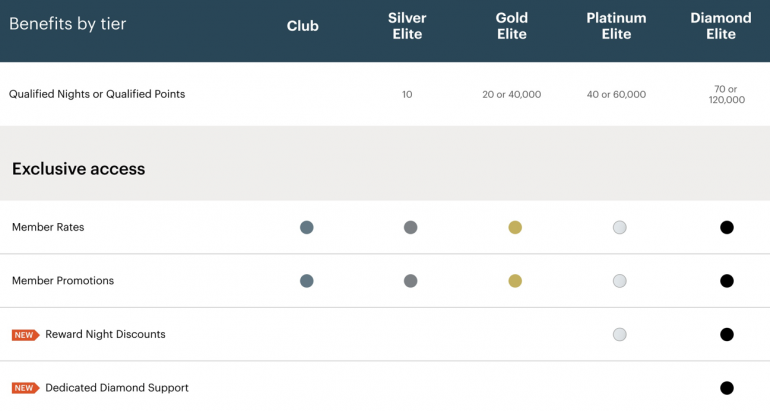Select the Silver Elite tier header
The image size is (770, 411).
[407, 26]
